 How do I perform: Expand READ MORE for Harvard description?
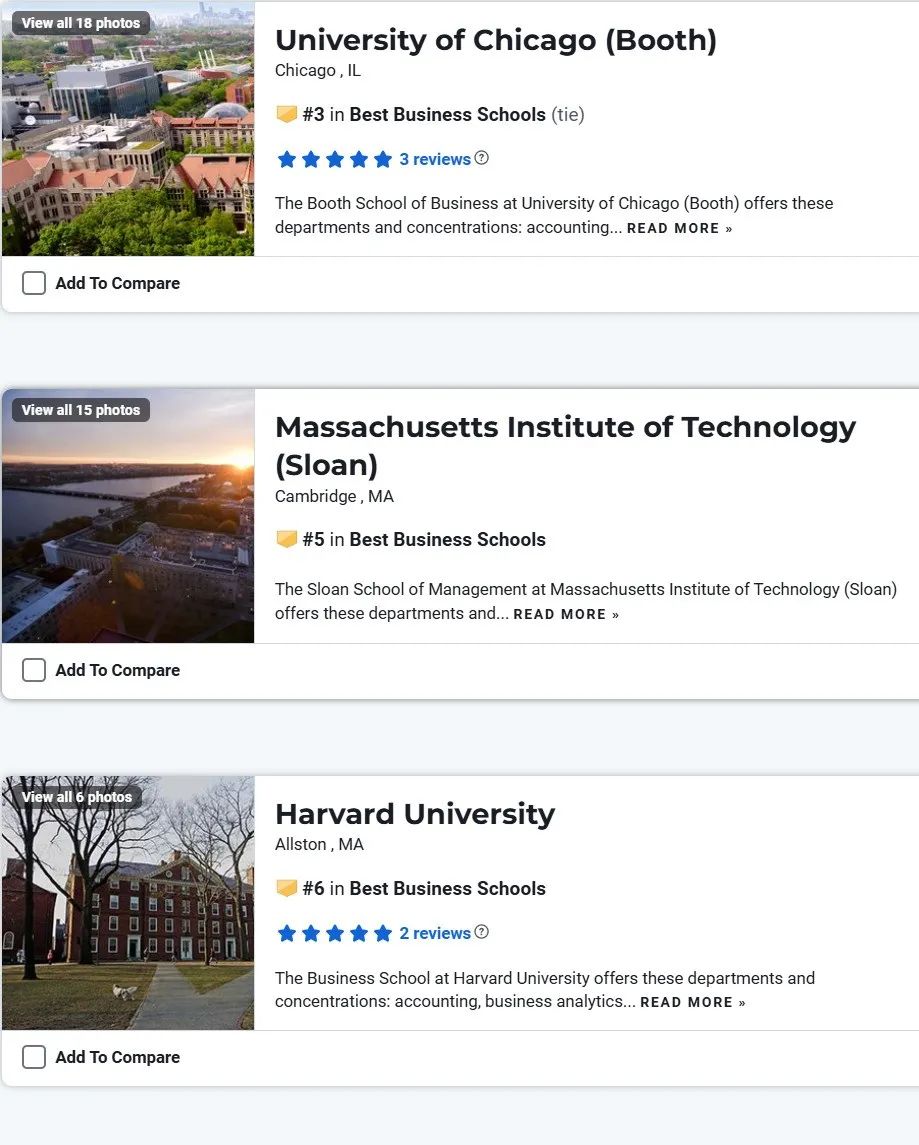point(693,1002)
